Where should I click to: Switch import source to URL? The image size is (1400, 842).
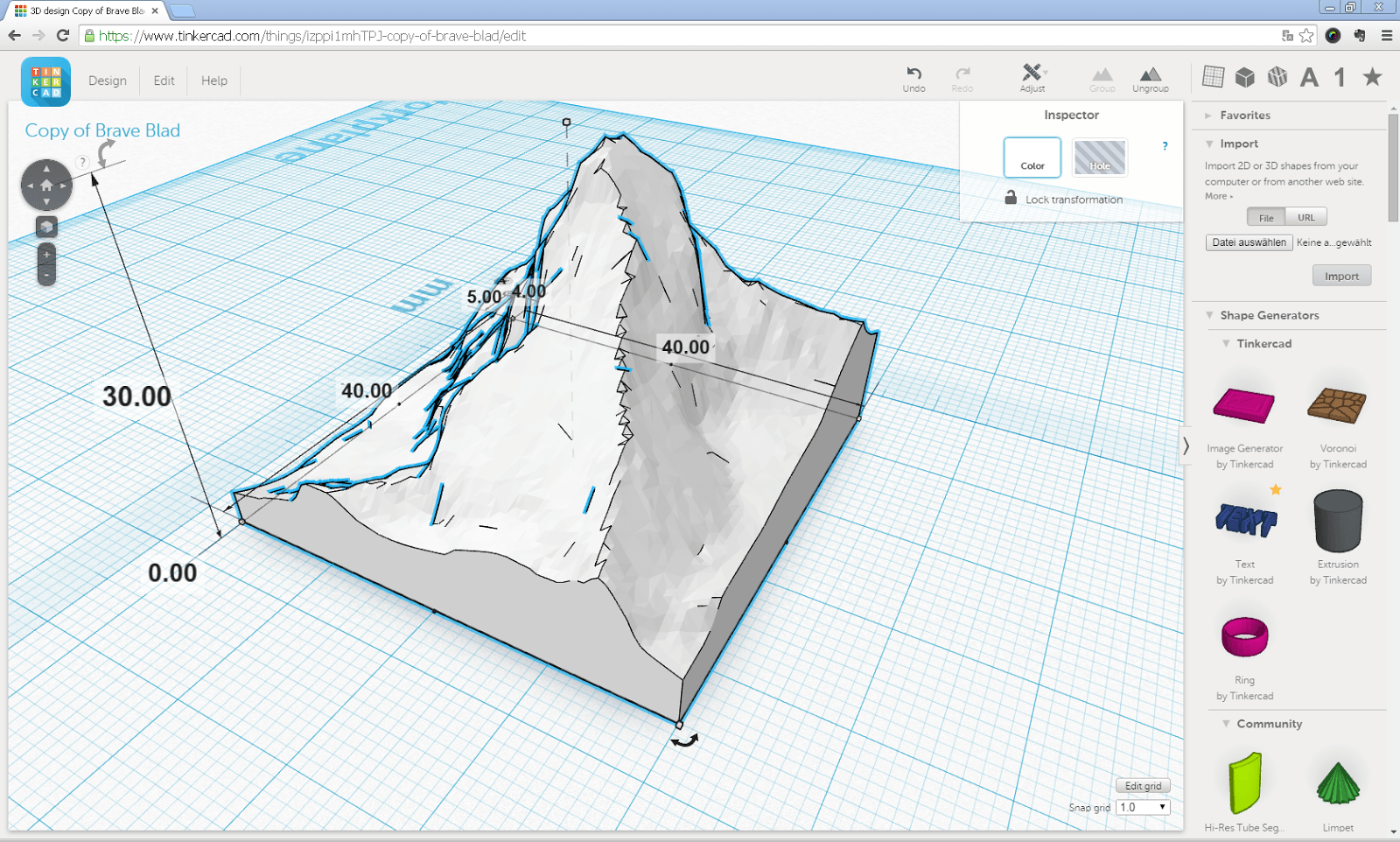click(1306, 216)
